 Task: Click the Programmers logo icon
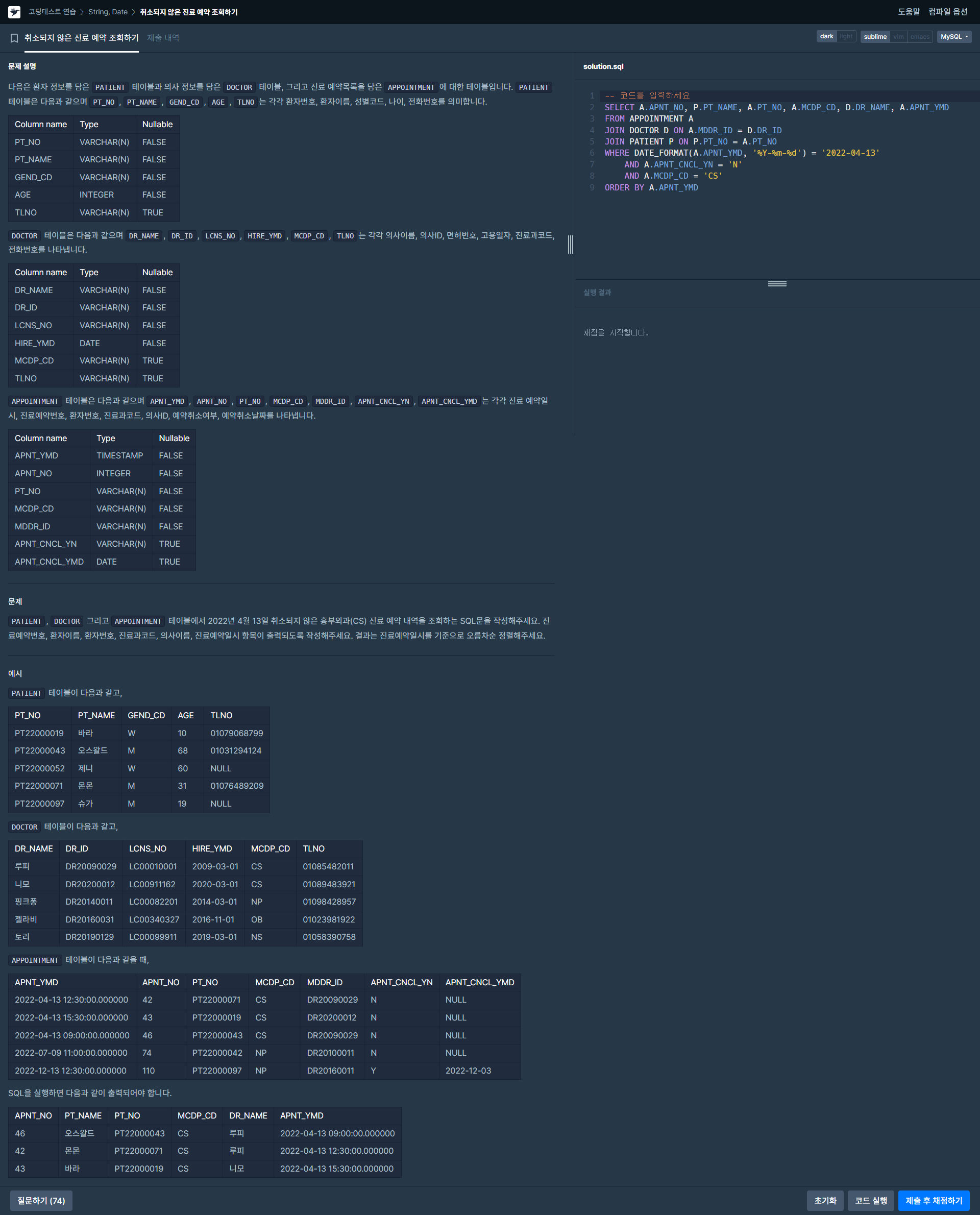[14, 12]
